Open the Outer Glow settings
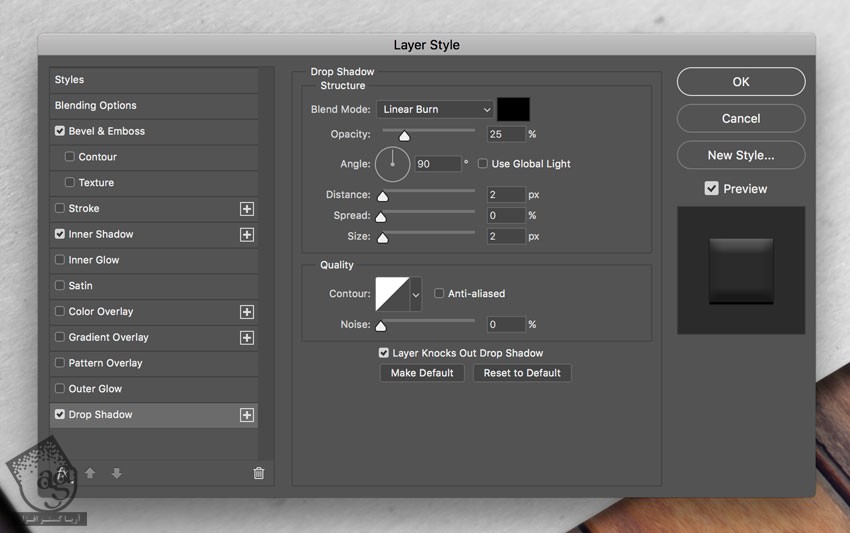The height and width of the screenshot is (533, 850). point(95,389)
